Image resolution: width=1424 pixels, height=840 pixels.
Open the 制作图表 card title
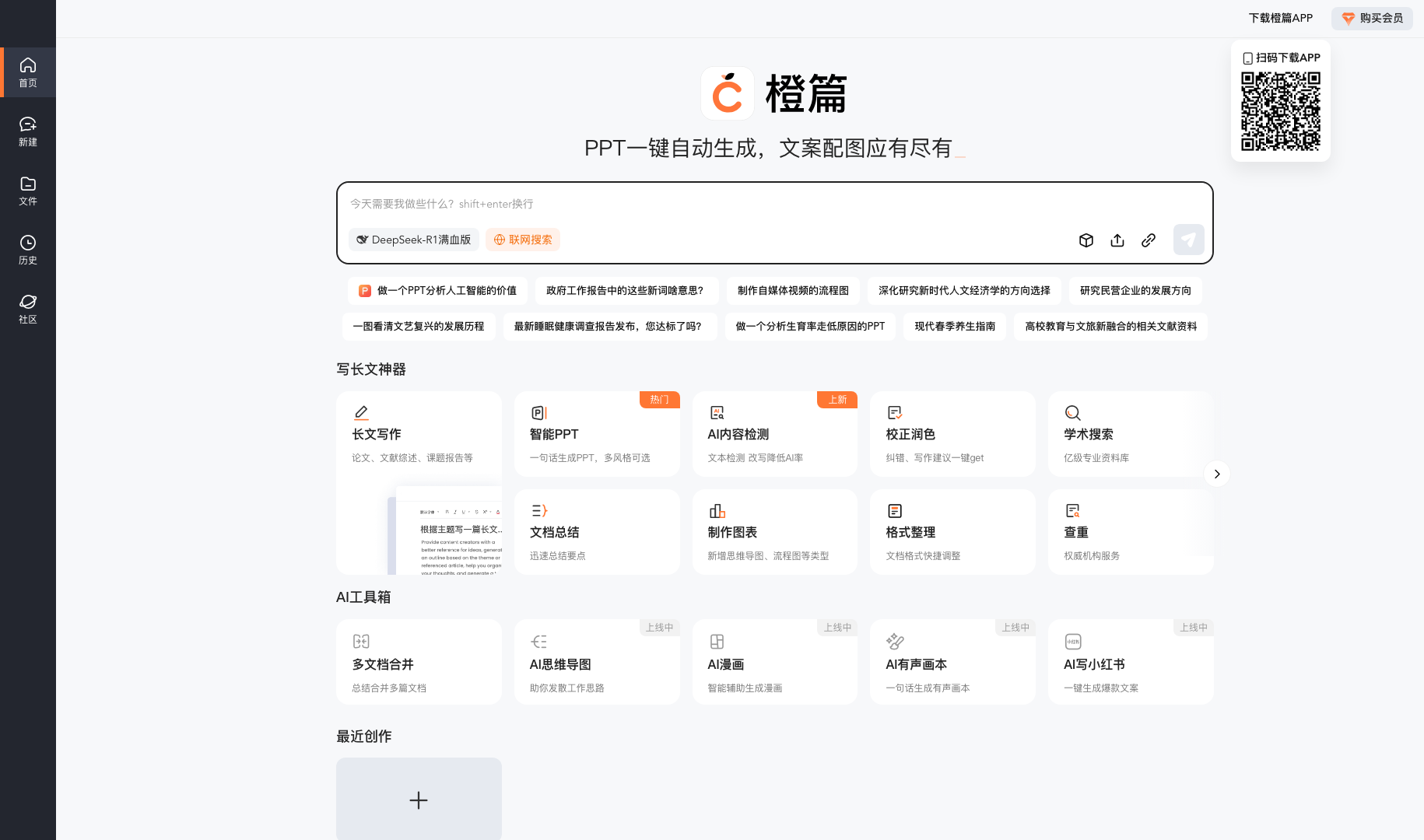point(732,533)
